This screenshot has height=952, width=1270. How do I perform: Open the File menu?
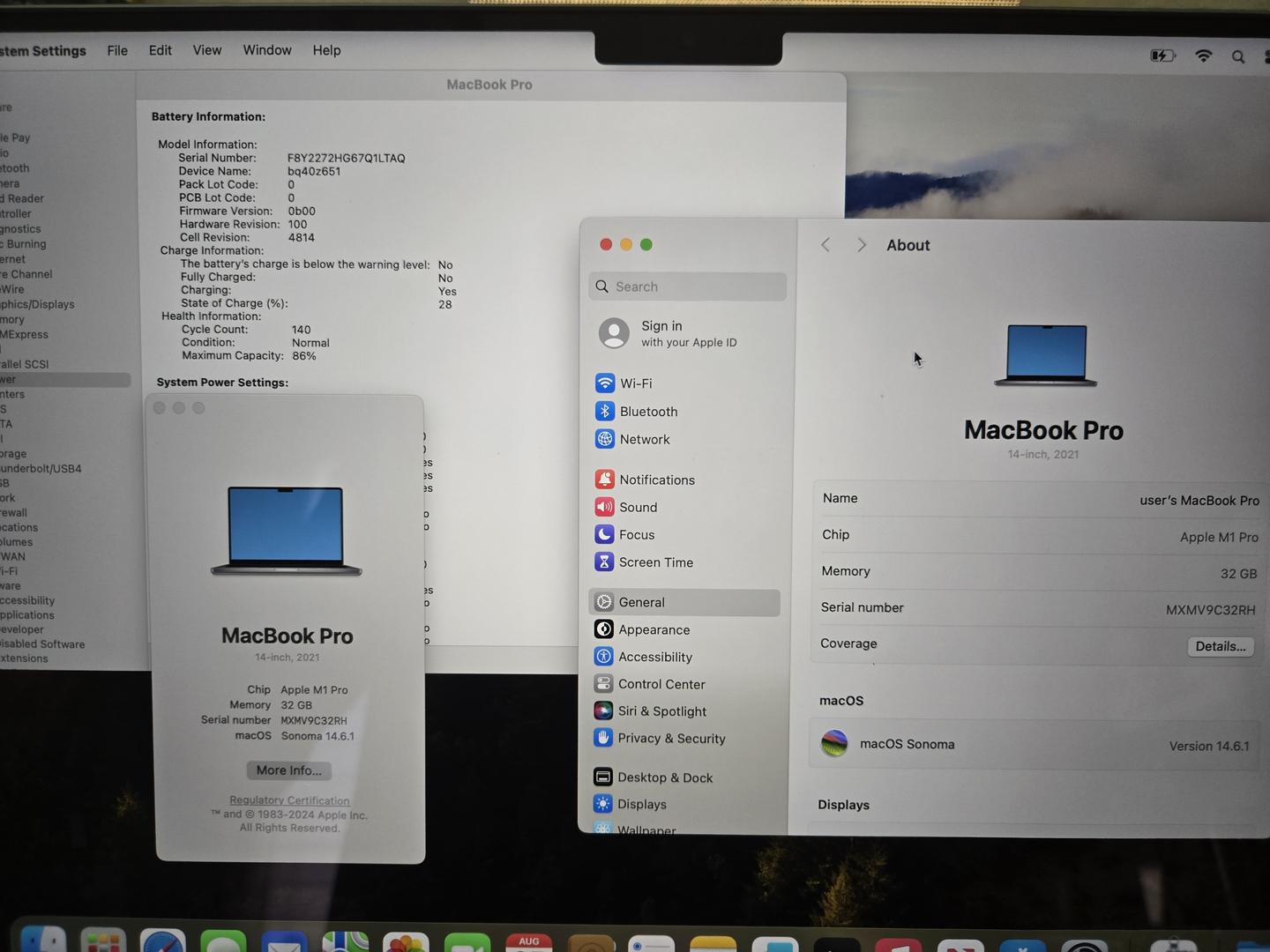(117, 50)
